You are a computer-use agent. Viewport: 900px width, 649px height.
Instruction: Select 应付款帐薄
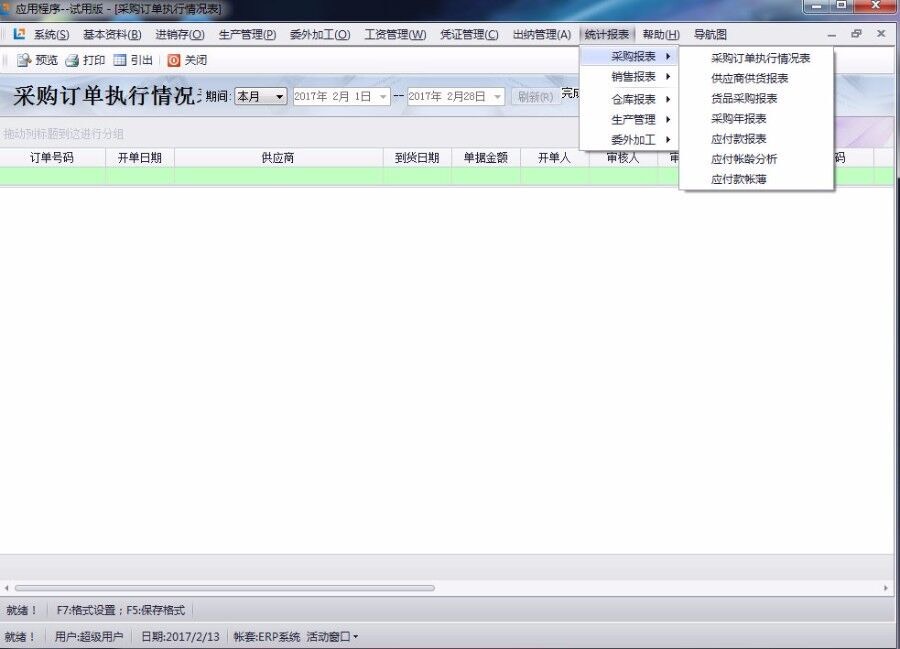point(739,179)
